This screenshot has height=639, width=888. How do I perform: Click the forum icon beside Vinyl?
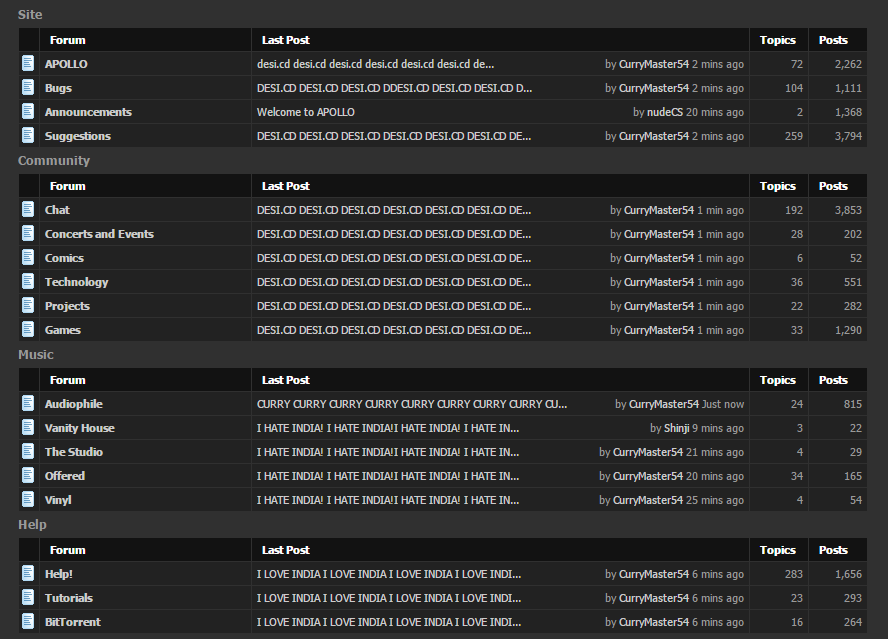(x=28, y=500)
